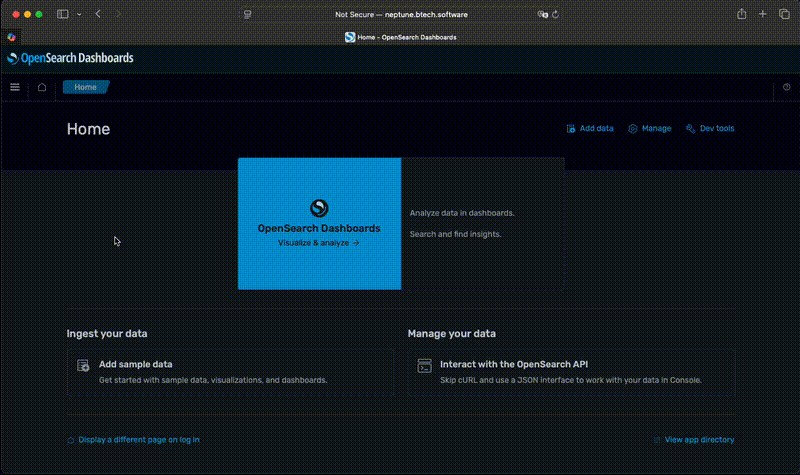The image size is (800, 475).
Task: Click Visualize & analyze link
Action: point(319,243)
